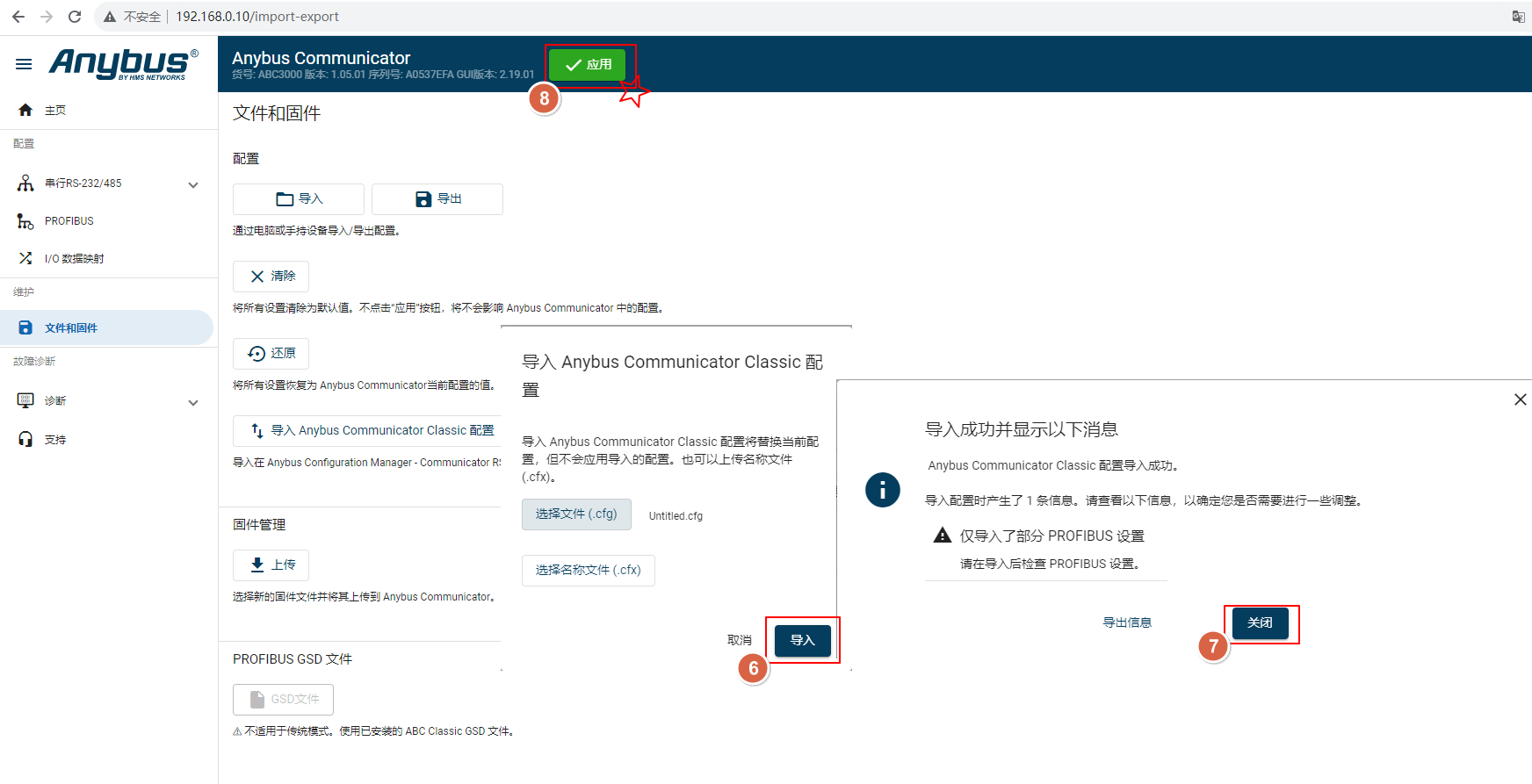Click the warning triangle beside PROFIBUS message
1532x784 pixels.
pos(943,536)
